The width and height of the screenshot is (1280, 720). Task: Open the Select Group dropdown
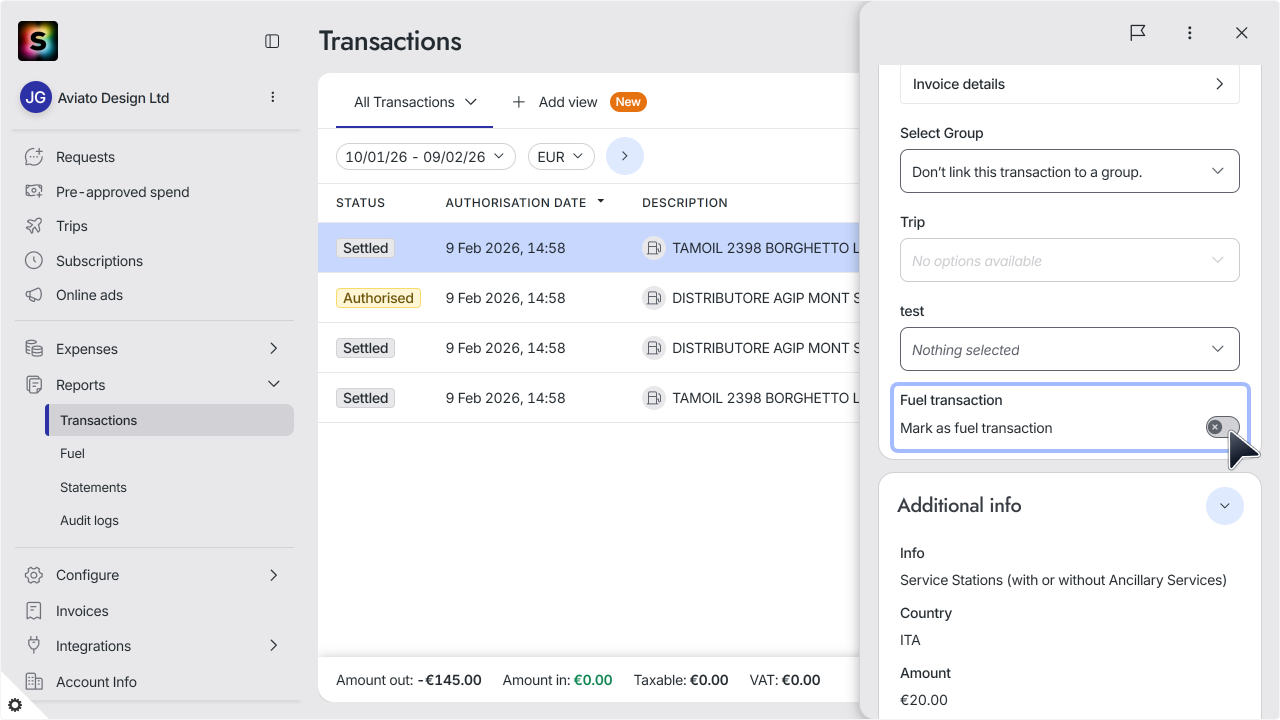tap(1070, 171)
